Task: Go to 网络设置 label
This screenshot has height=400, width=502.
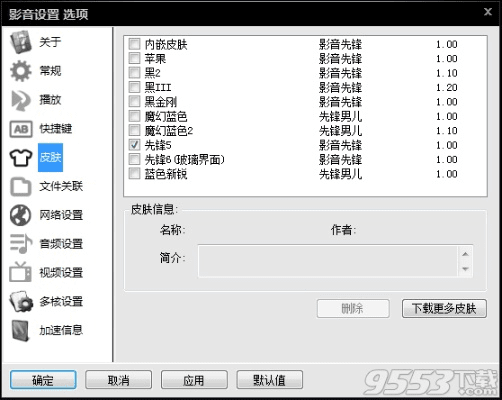Action: pos(61,215)
